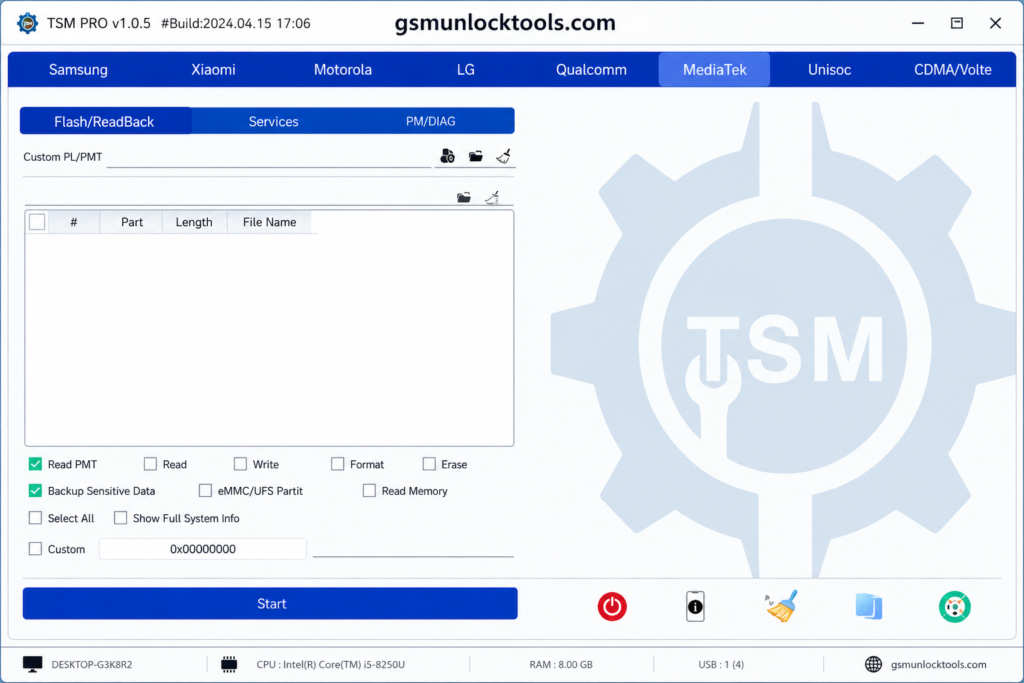This screenshot has height=683, width=1024.
Task: Click the #Build:2024.04.15 17:06 text
Action: (x=236, y=24)
